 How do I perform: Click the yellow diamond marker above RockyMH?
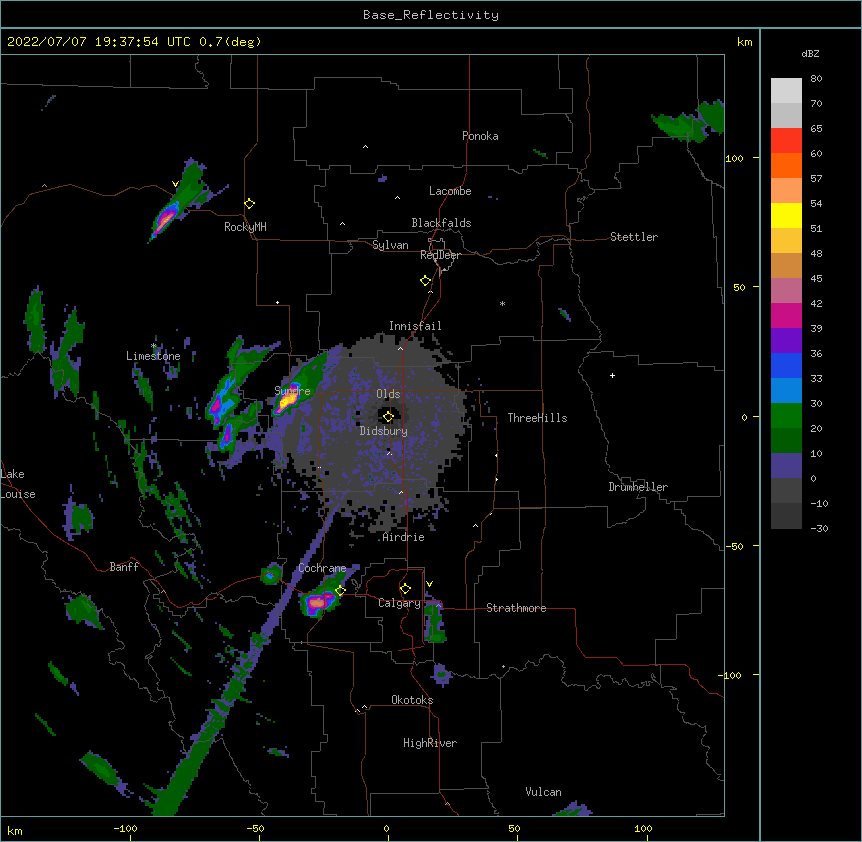[x=250, y=204]
